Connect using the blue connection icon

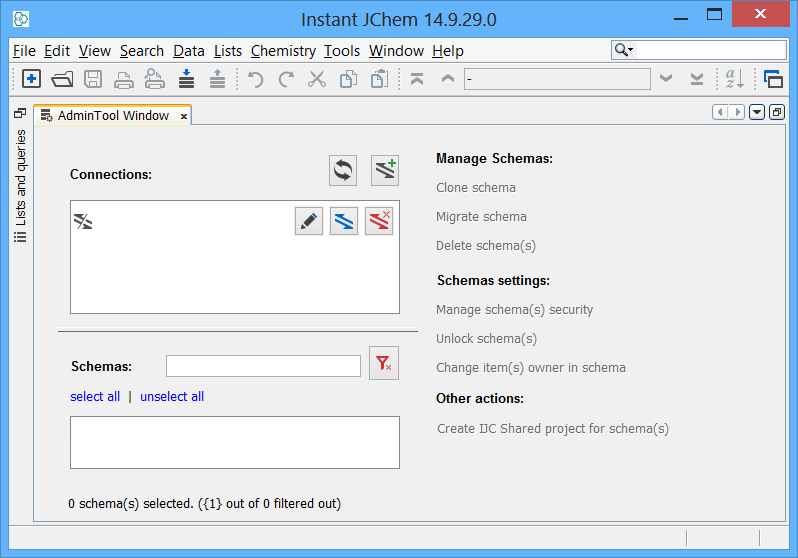pos(344,221)
